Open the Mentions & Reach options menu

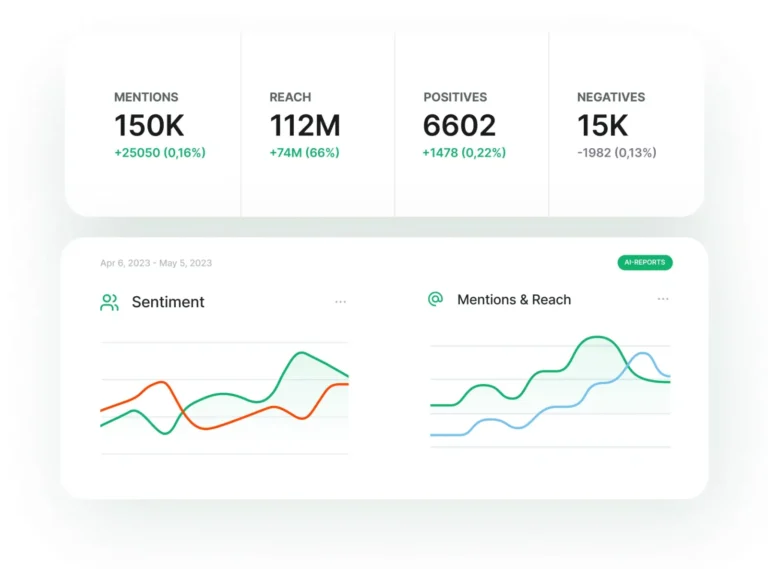click(x=663, y=299)
